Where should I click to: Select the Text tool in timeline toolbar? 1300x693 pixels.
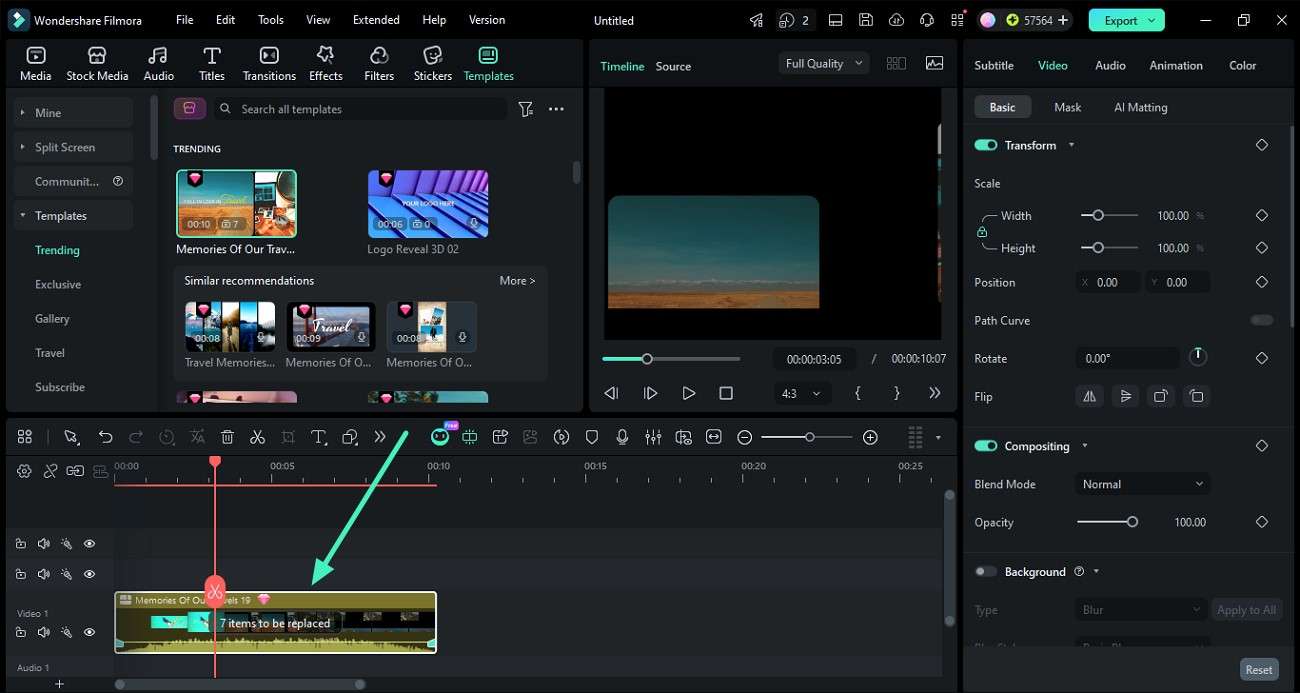[319, 437]
